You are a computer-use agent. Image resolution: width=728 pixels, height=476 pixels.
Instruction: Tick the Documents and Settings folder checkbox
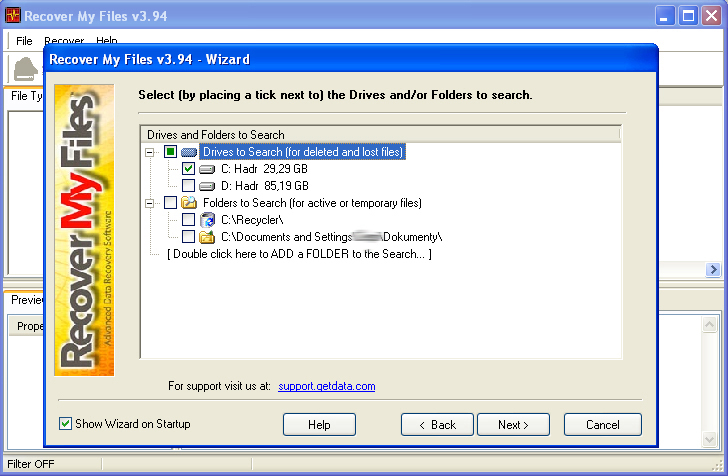(188, 237)
